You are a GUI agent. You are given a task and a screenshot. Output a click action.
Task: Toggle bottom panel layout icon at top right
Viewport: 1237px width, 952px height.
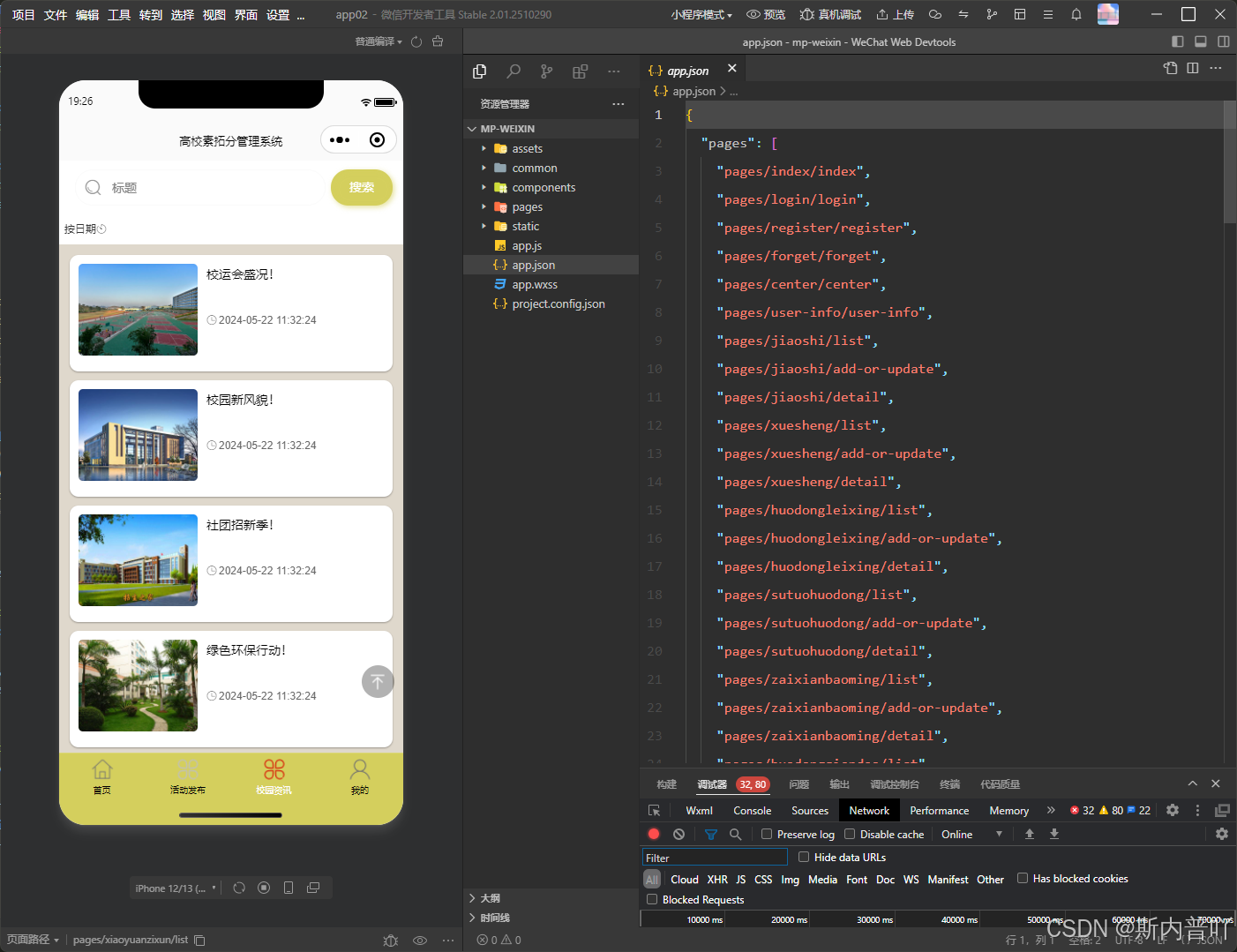[x=1201, y=41]
